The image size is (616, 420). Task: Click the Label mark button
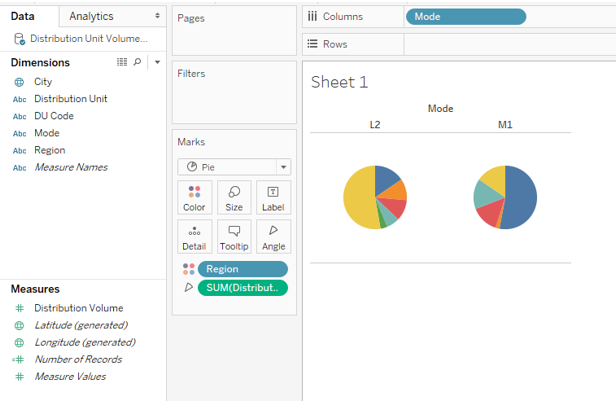[273, 198]
